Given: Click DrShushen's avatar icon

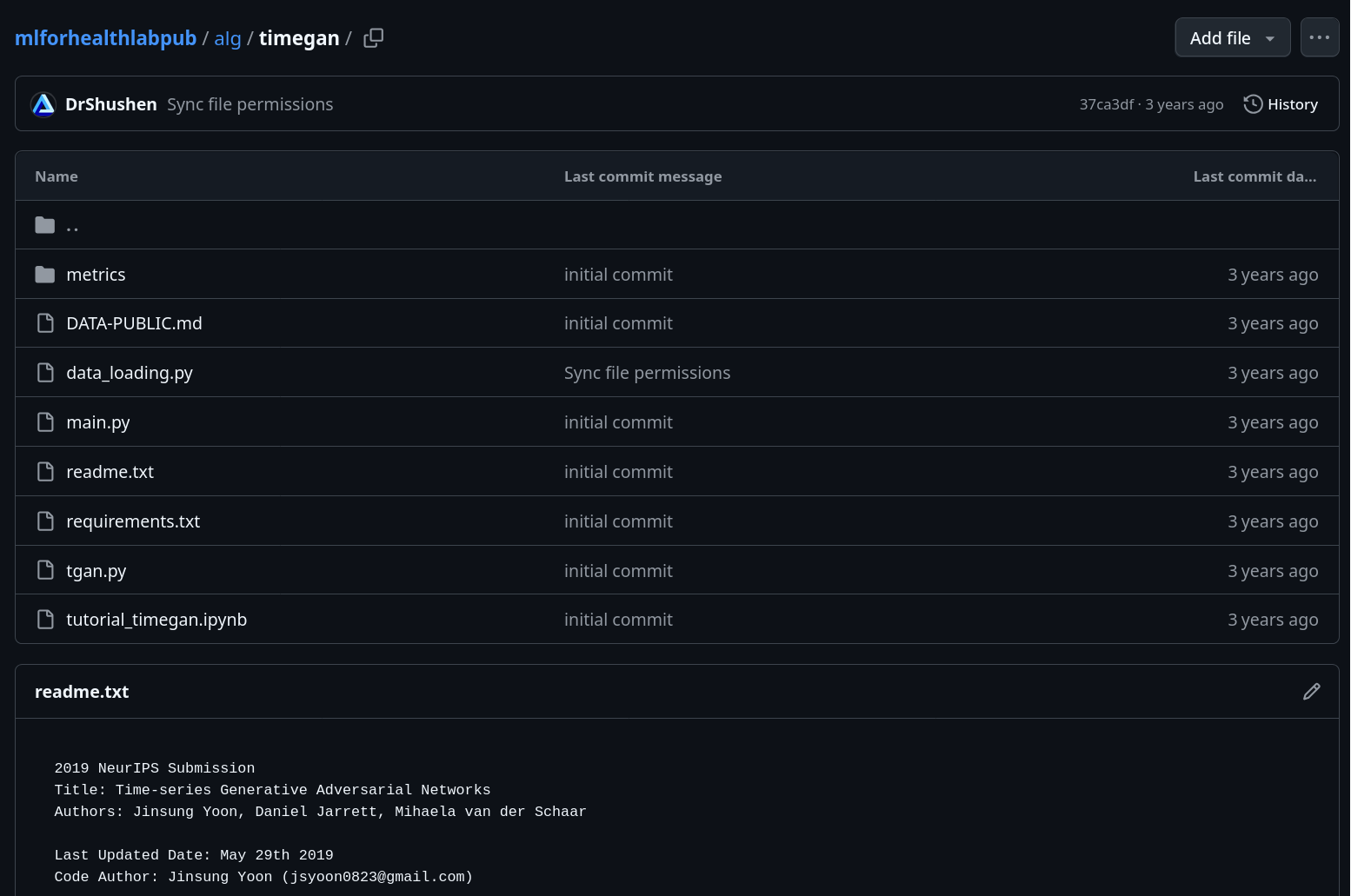Looking at the screenshot, I should (x=43, y=104).
